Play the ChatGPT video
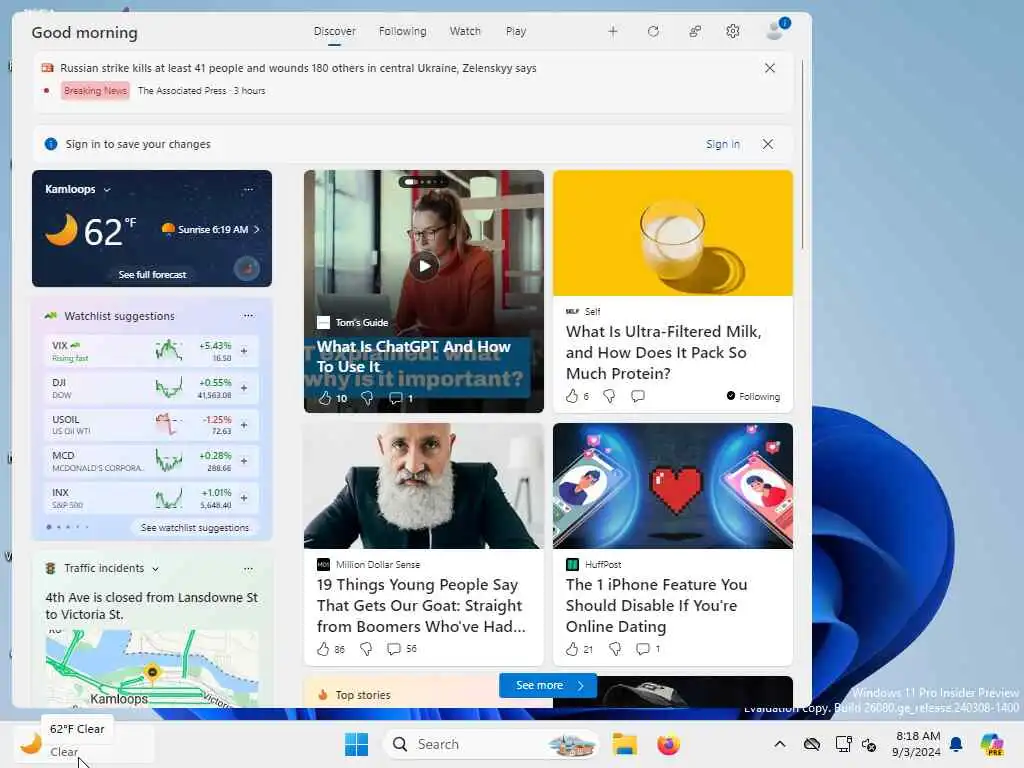The width and height of the screenshot is (1024, 768). click(424, 266)
